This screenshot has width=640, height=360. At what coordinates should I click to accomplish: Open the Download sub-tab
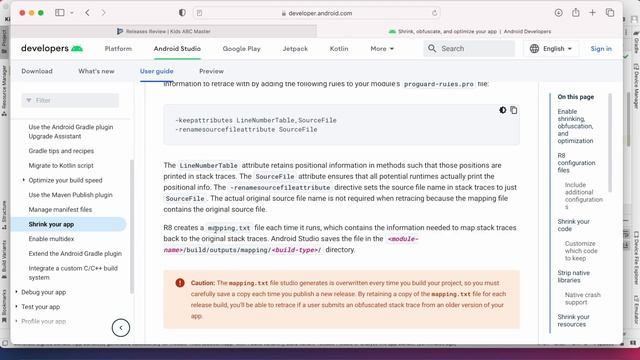click(37, 71)
